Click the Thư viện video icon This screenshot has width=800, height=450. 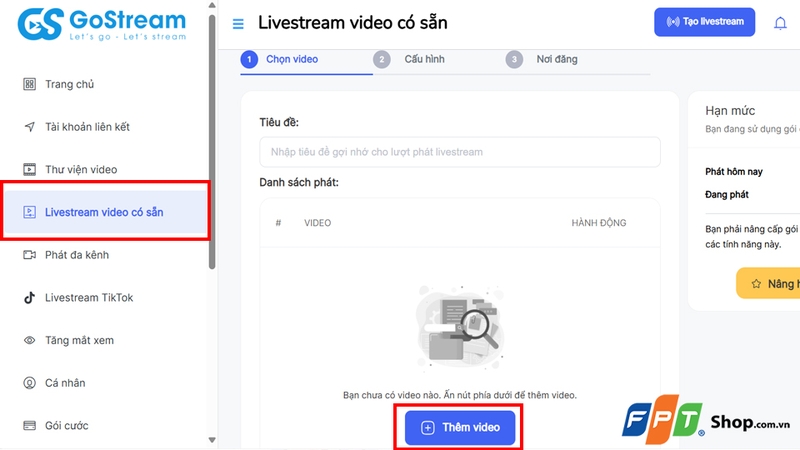tap(30, 169)
